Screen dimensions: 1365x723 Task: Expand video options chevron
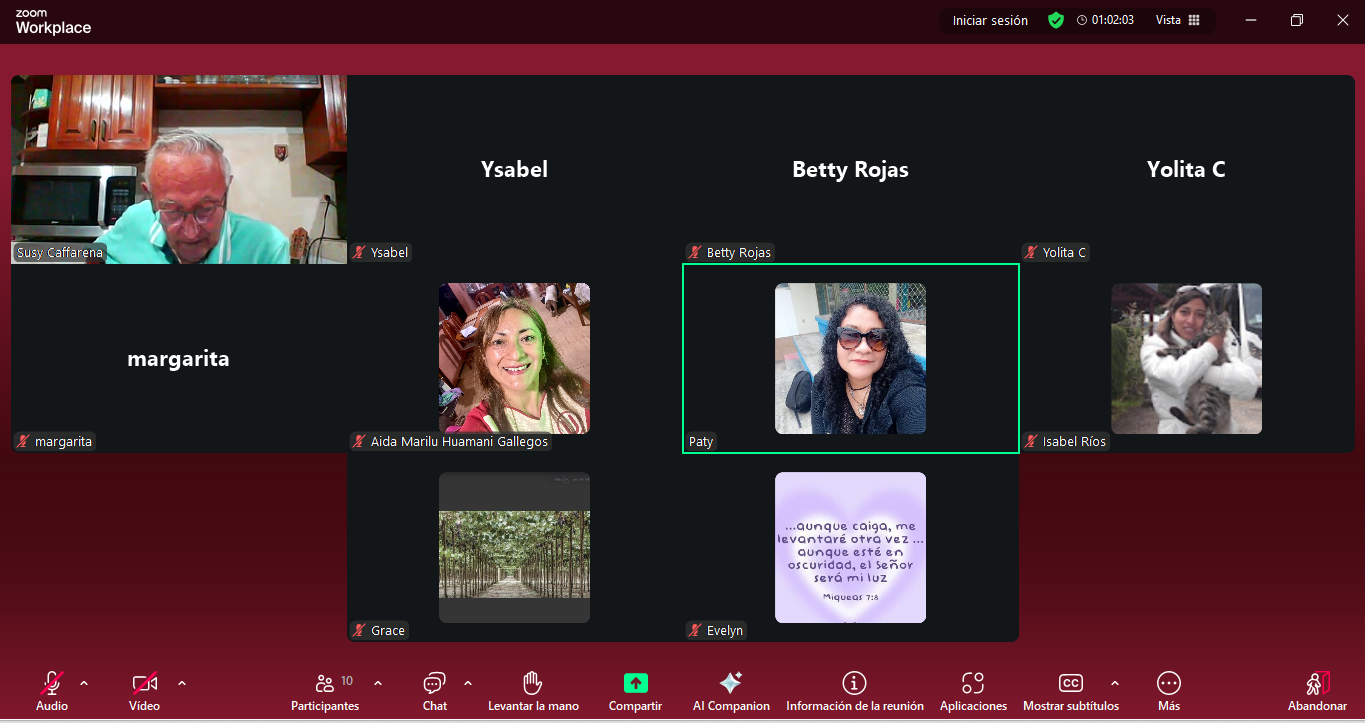[182, 683]
